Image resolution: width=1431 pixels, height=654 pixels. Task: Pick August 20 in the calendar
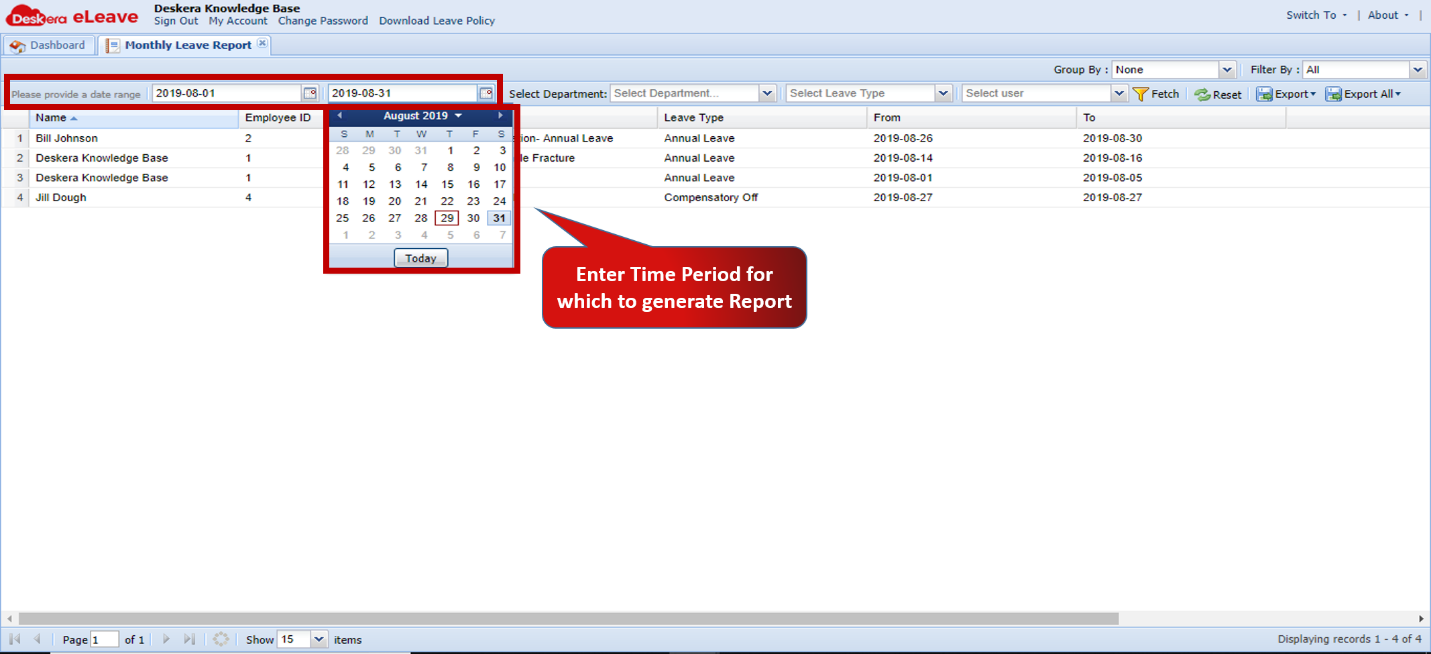coord(395,201)
